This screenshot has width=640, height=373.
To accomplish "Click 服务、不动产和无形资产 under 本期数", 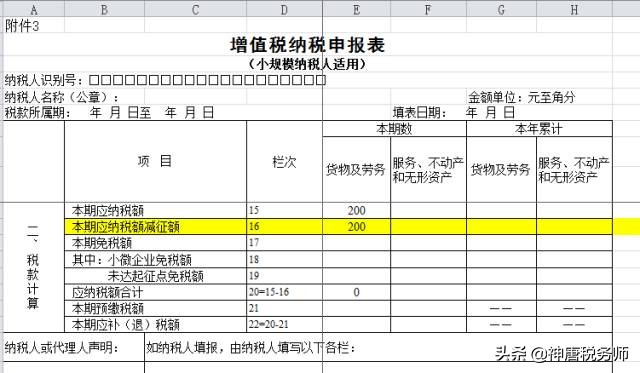I will (x=428, y=169).
